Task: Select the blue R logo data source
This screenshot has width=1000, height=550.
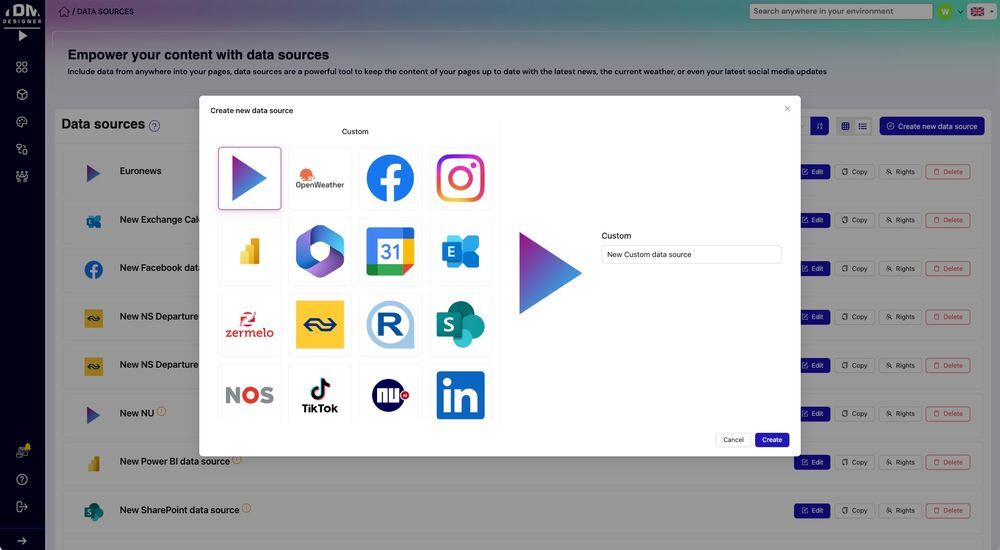Action: 390,324
